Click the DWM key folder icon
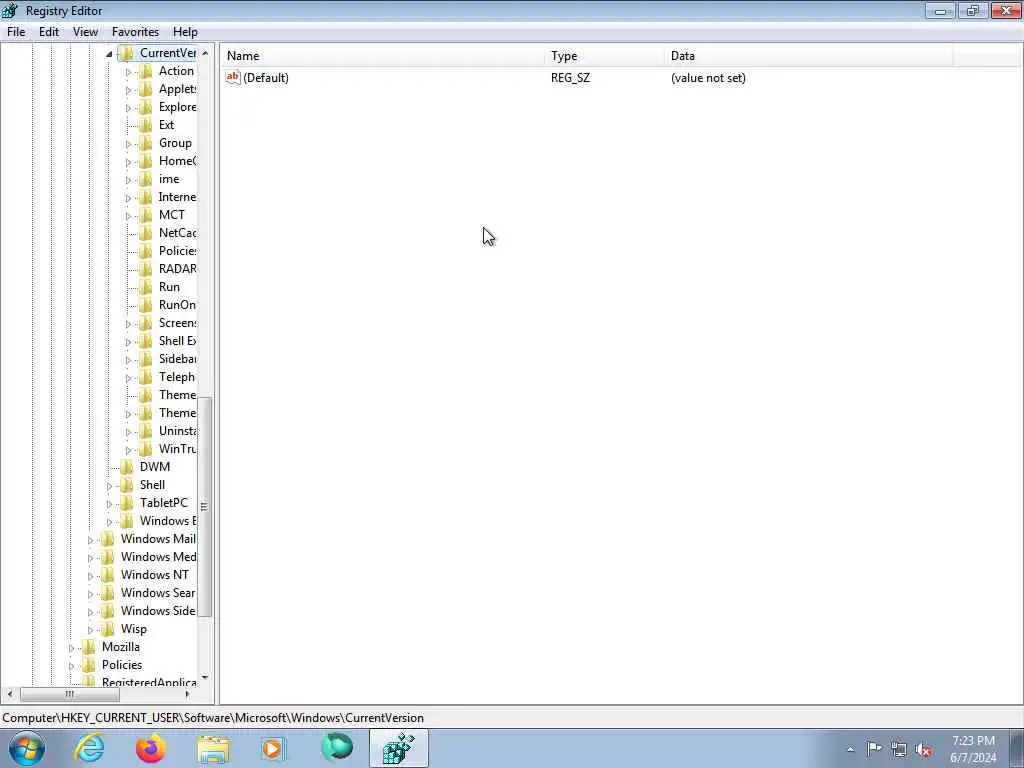 [127, 466]
